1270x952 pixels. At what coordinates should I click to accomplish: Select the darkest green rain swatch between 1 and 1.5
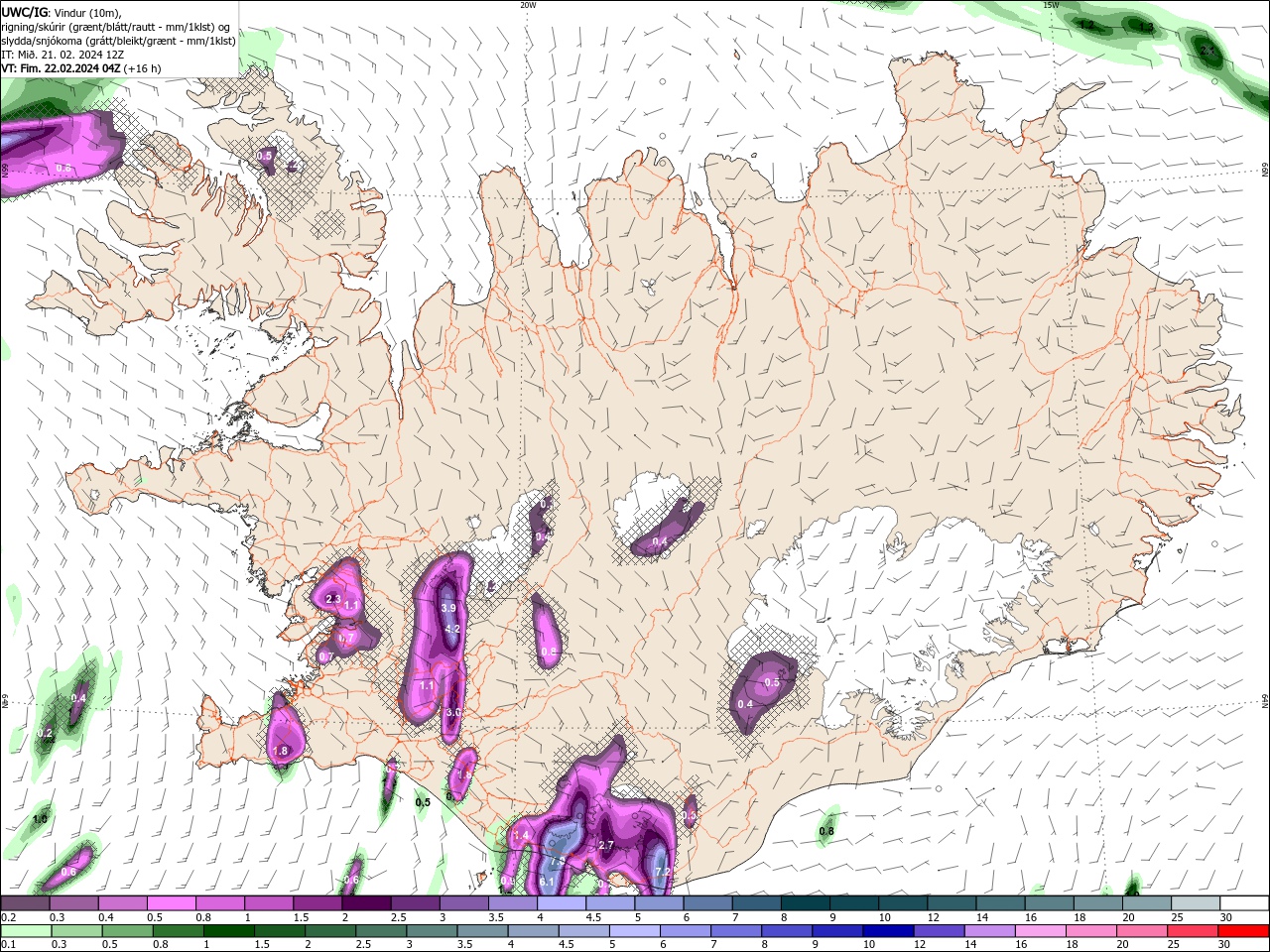[x=229, y=931]
